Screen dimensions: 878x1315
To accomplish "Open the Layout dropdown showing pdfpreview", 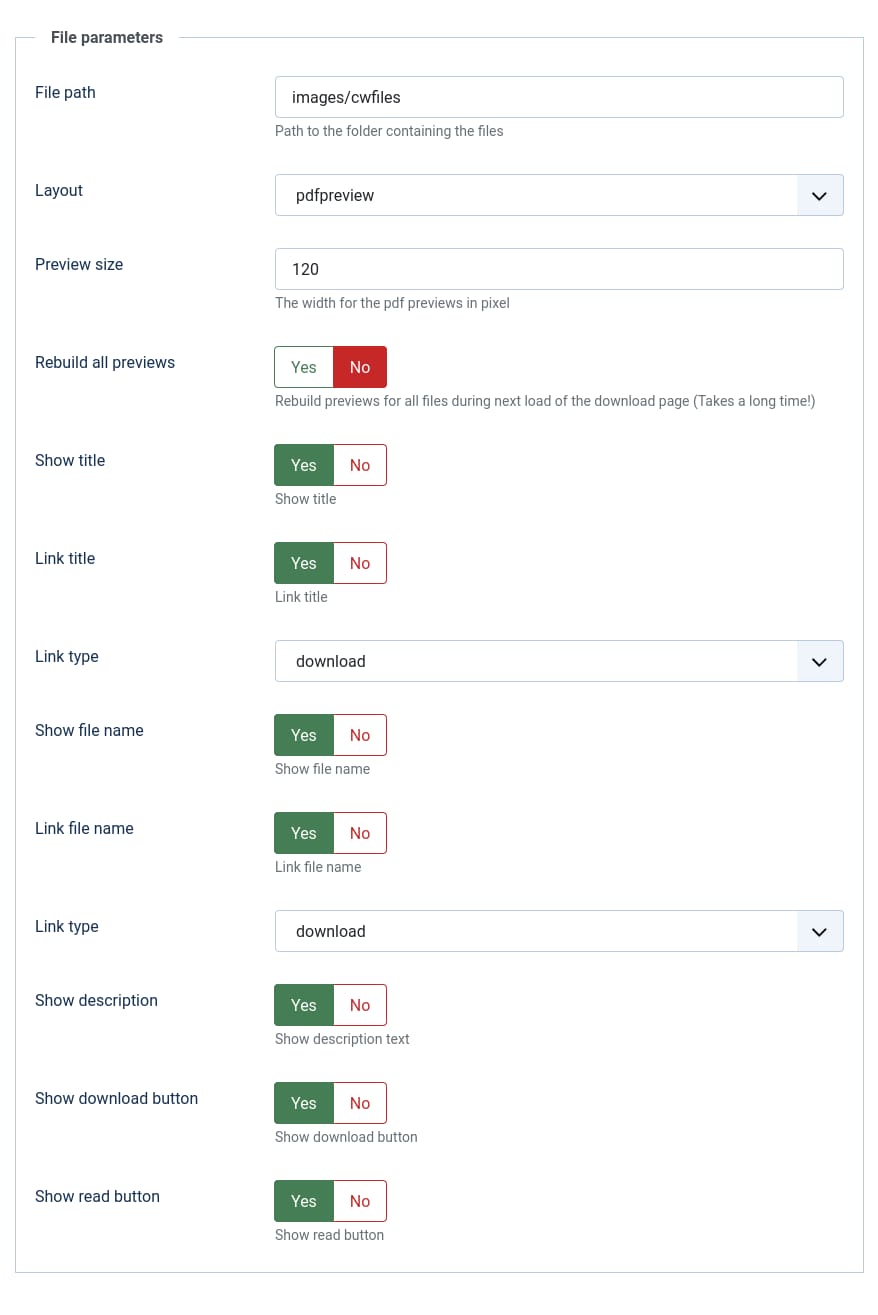I will click(558, 195).
